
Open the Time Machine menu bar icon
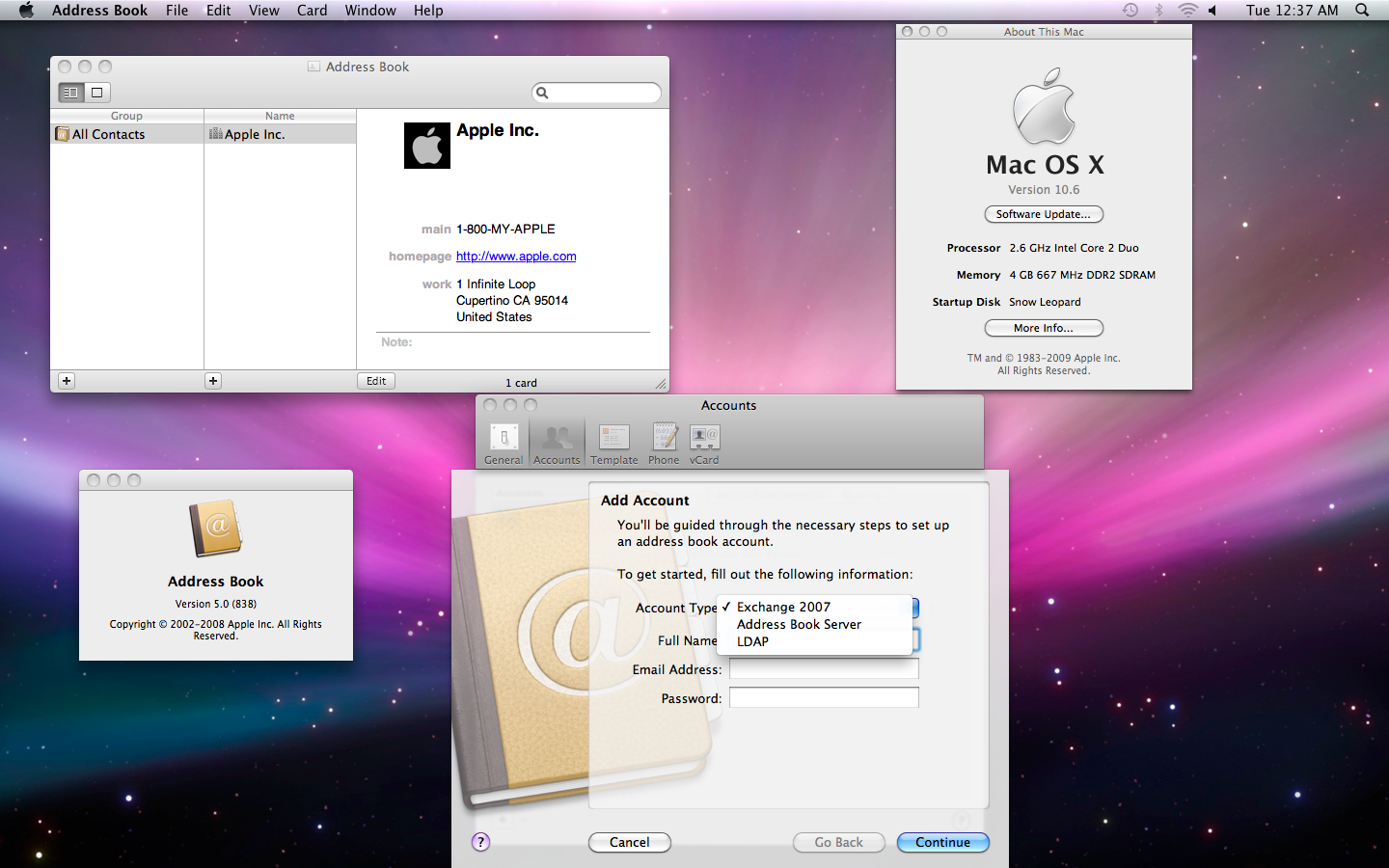tap(1130, 11)
